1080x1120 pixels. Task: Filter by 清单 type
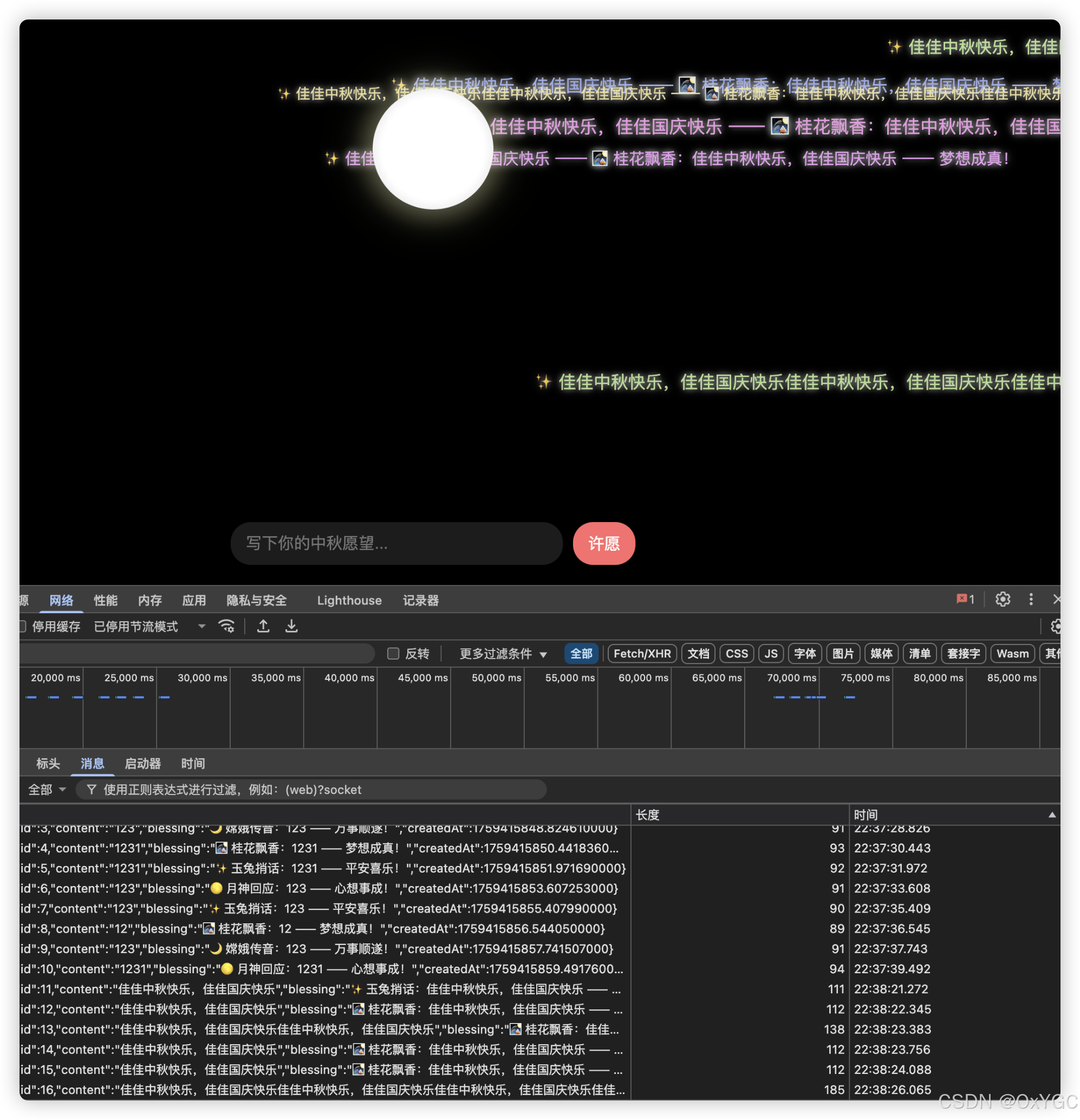pos(920,653)
